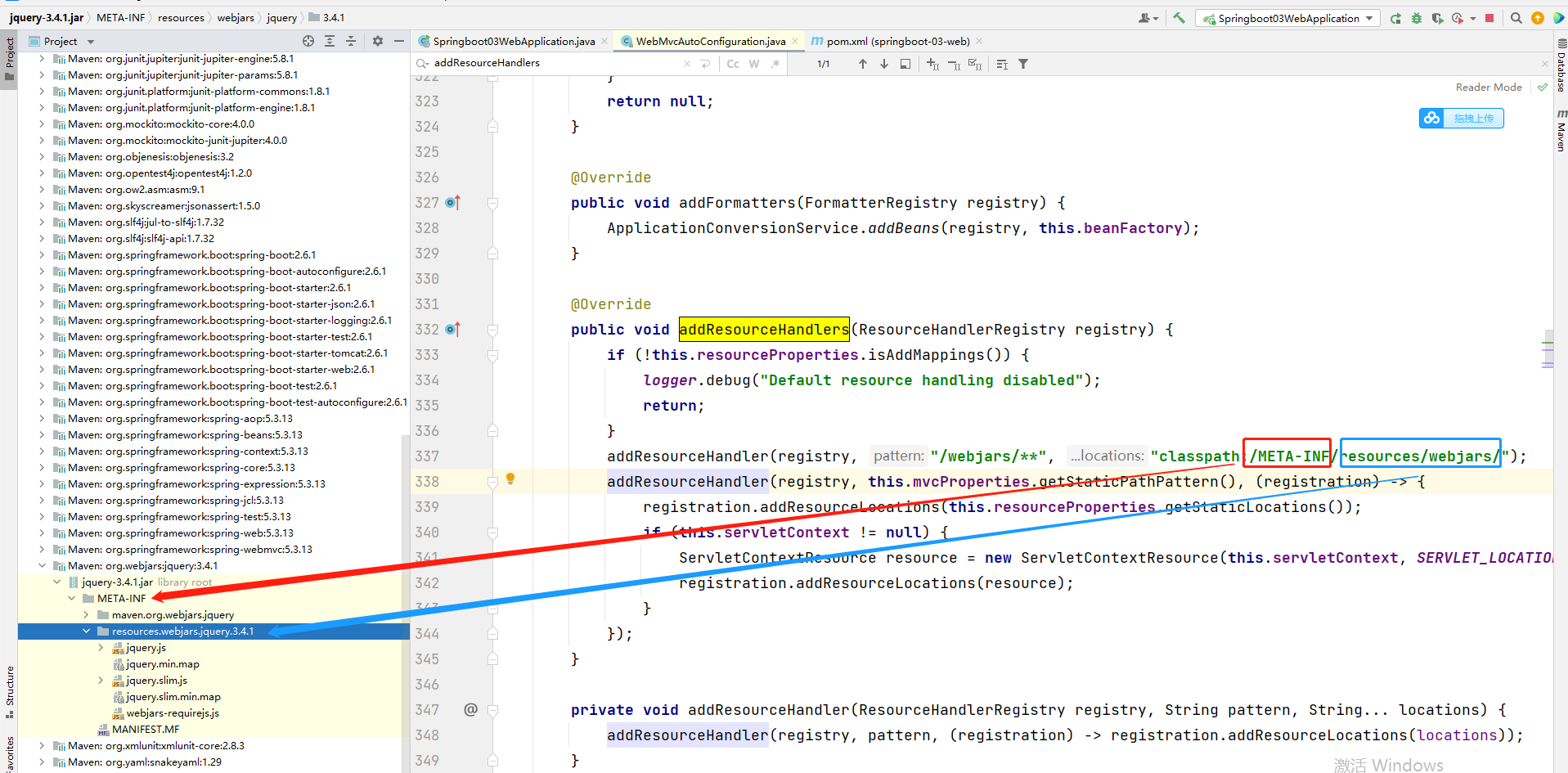Expand jquery.slim.js node
Screen dimensions: 1568x773
click(101, 680)
